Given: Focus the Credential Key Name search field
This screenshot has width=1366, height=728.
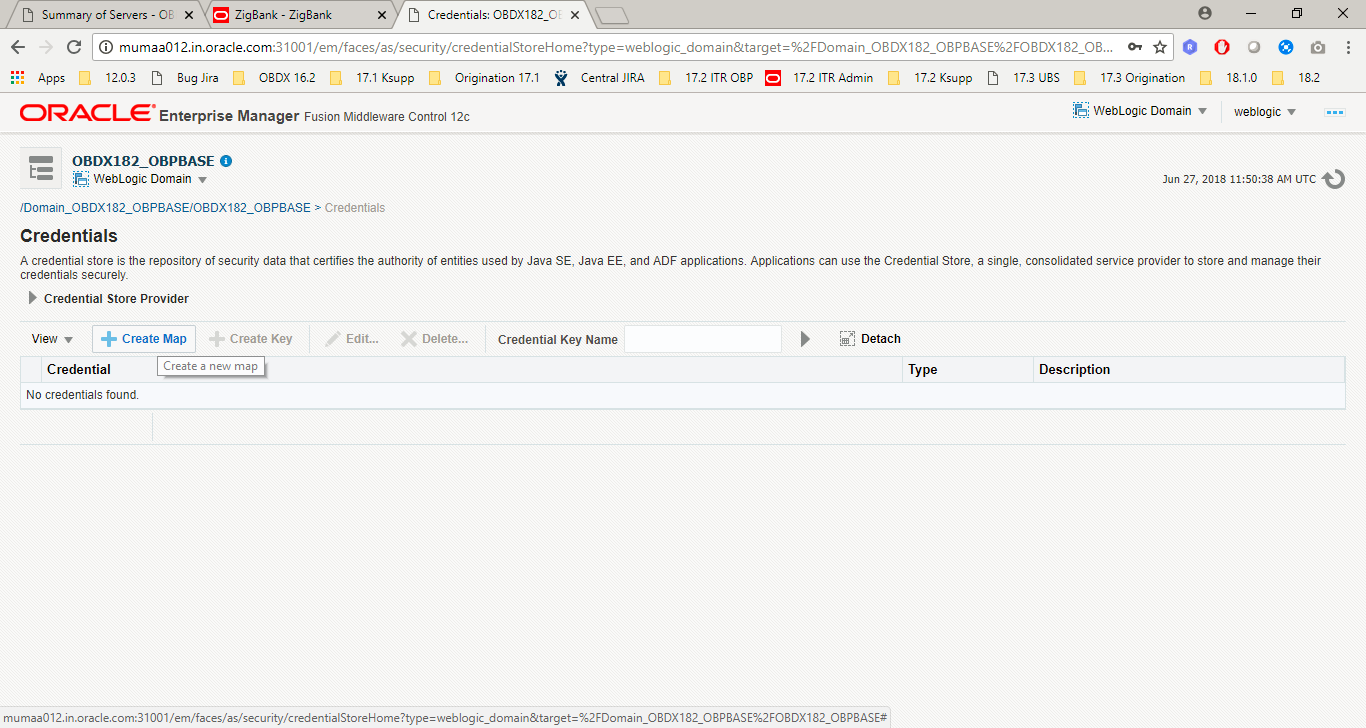Looking at the screenshot, I should [703, 339].
